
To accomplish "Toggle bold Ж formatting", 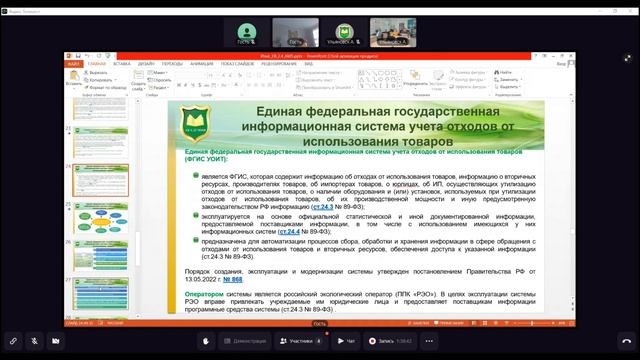I will click(179, 85).
